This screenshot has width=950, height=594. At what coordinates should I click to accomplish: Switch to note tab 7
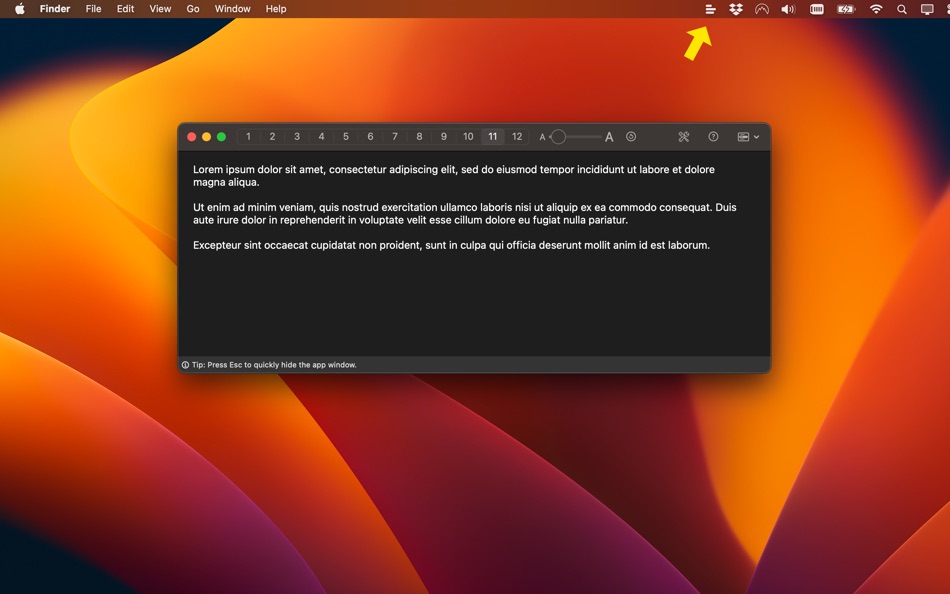coord(394,137)
